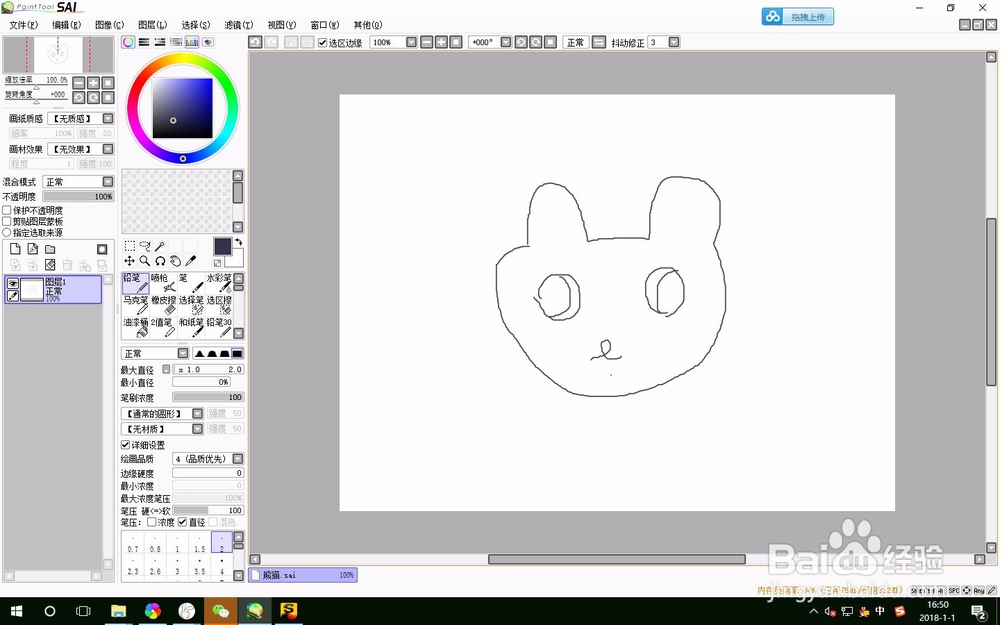Hide 图层1 using eye icon

coord(13,283)
